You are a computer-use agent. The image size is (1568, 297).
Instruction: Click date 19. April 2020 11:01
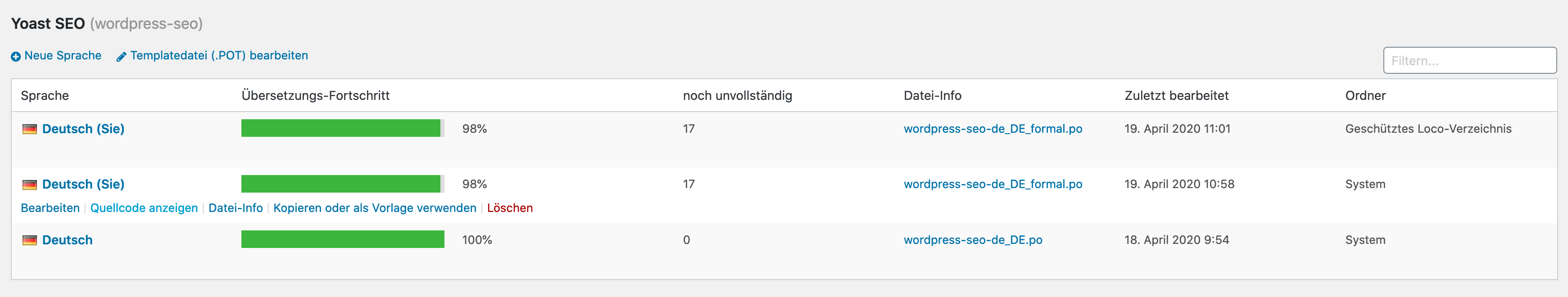(x=1177, y=129)
